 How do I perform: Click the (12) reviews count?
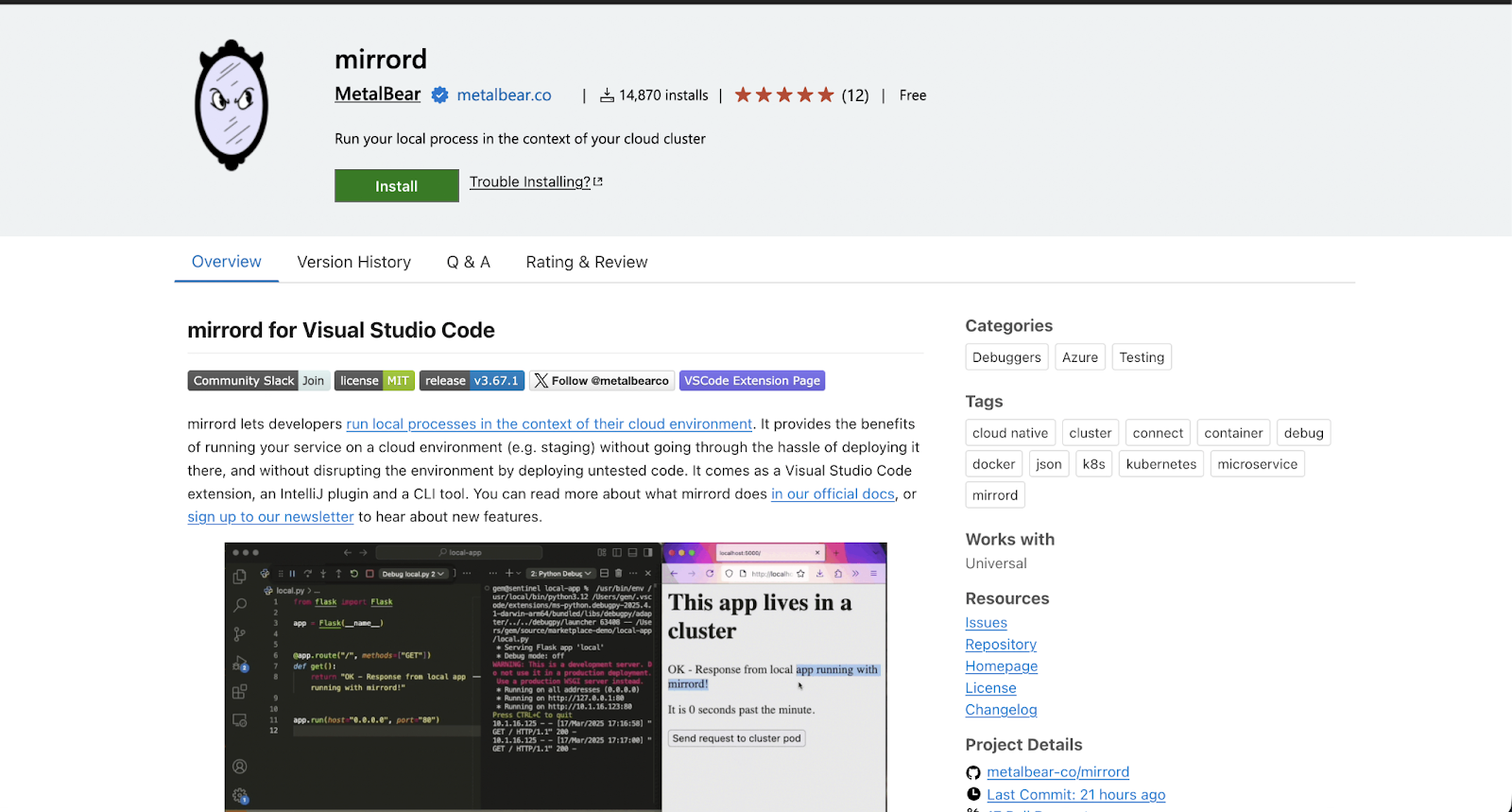pyautogui.click(x=855, y=95)
